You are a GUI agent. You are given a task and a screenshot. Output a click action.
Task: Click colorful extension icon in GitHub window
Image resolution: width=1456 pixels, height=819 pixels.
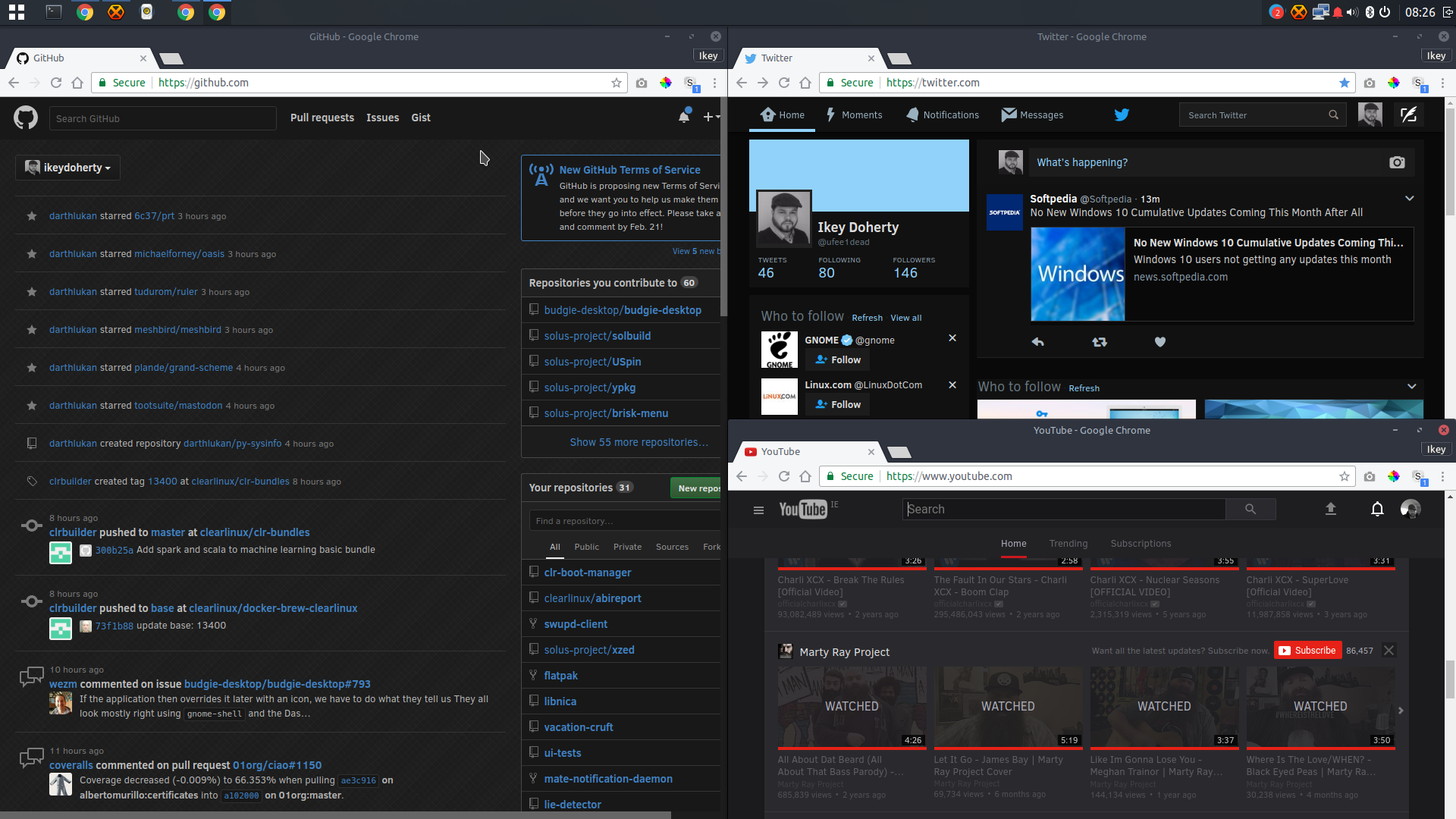pos(665,83)
